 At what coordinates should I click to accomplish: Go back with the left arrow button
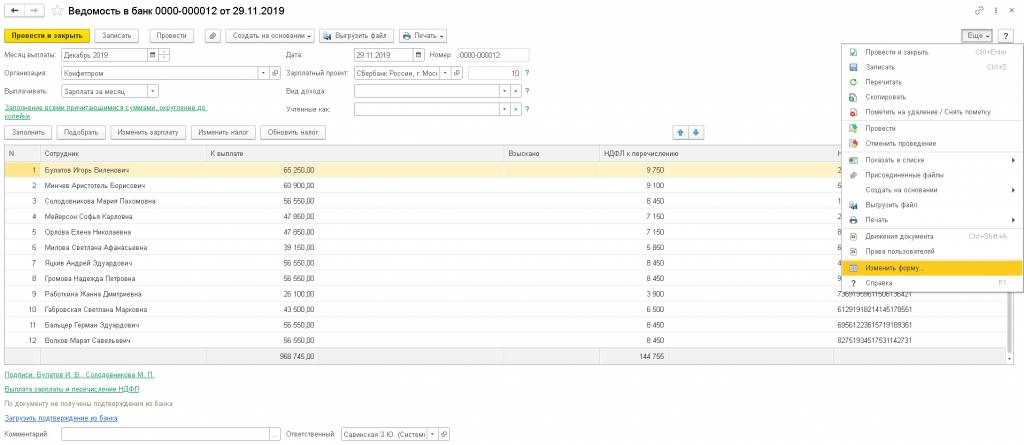point(15,11)
